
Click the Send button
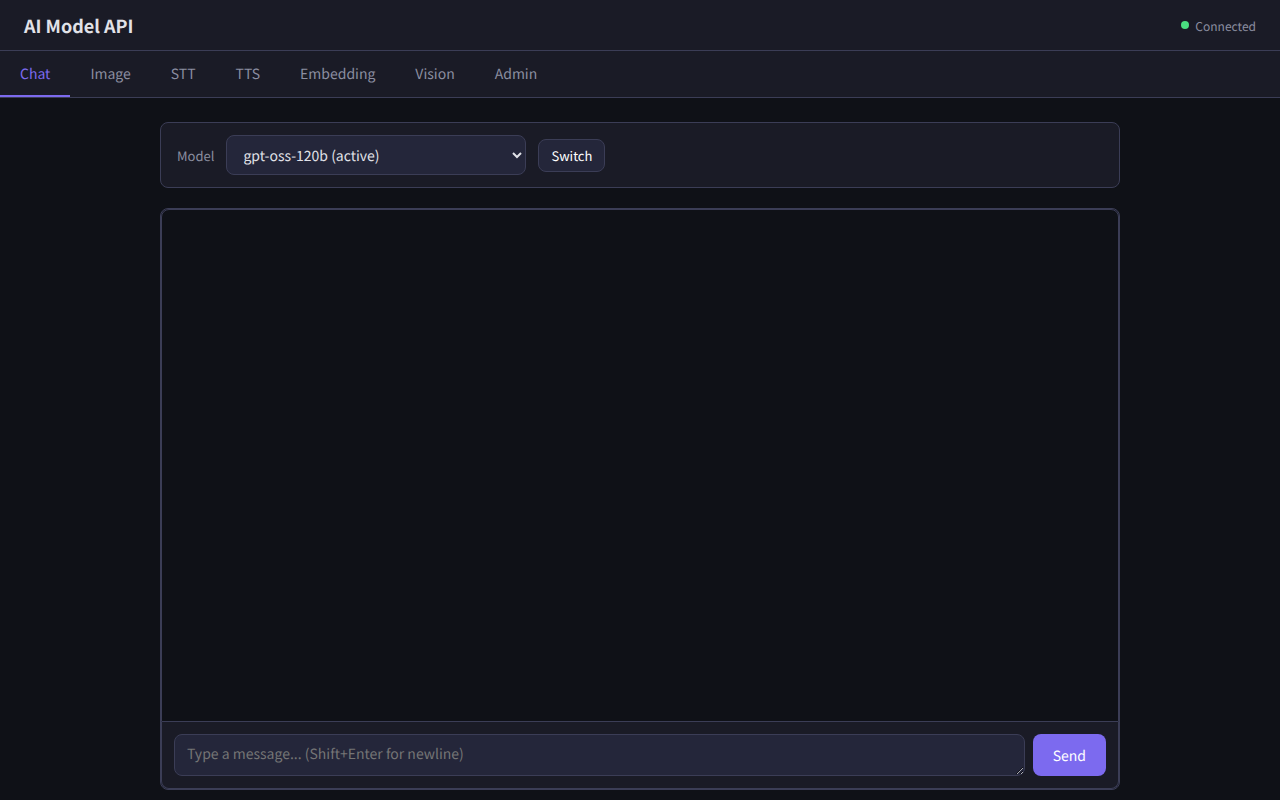tap(1068, 755)
